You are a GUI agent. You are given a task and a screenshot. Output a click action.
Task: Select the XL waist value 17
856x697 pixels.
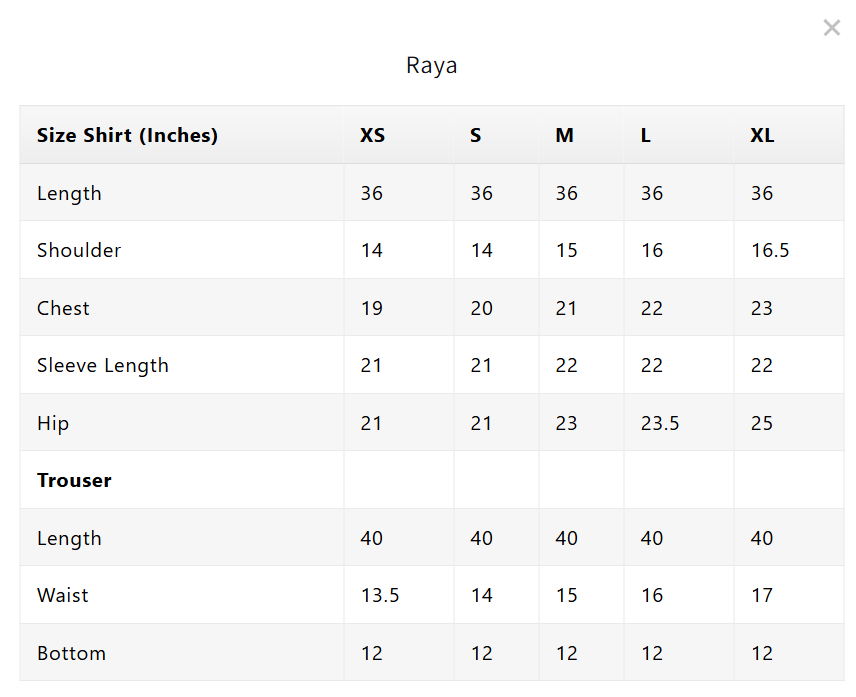click(x=762, y=595)
